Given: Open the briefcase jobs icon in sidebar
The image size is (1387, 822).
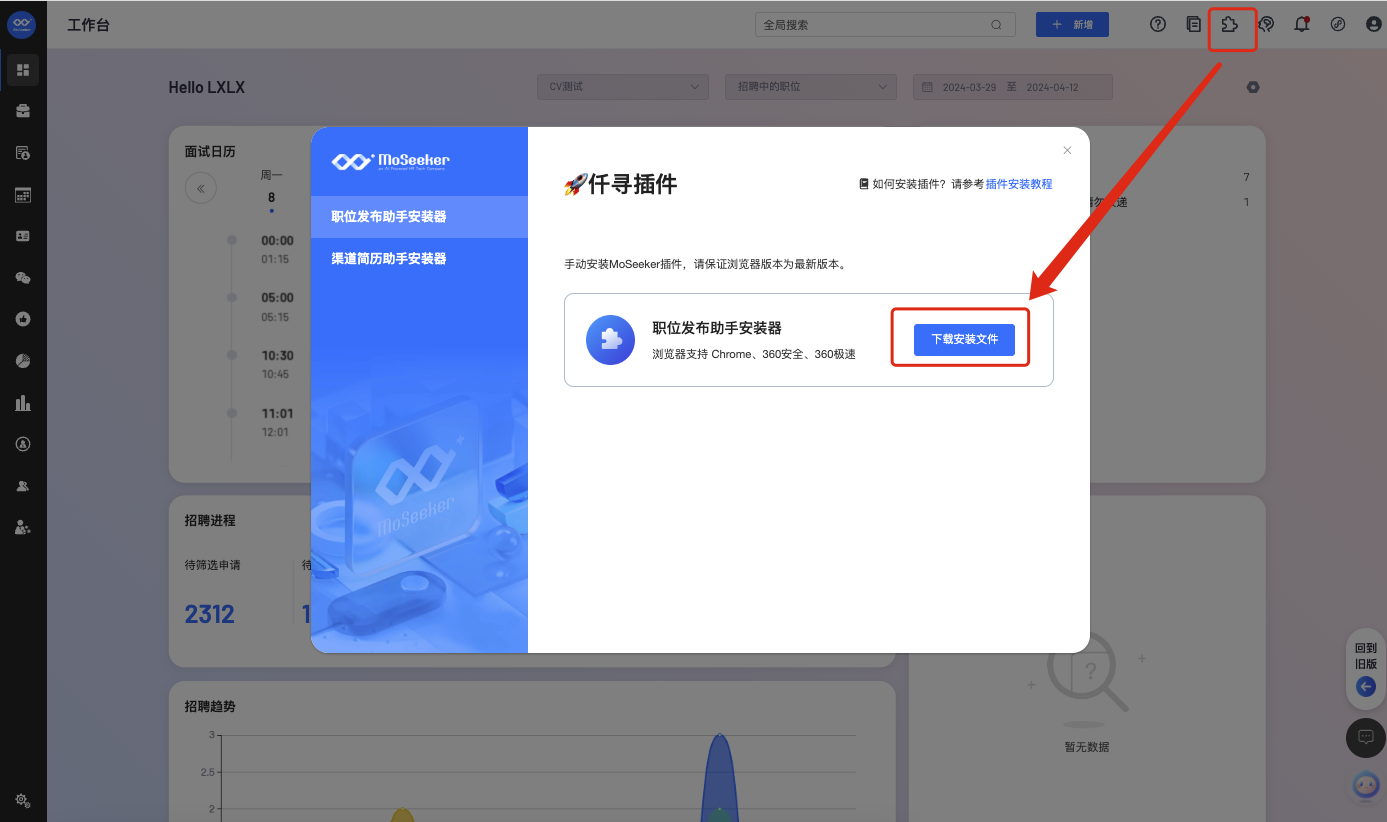Looking at the screenshot, I should [23, 111].
